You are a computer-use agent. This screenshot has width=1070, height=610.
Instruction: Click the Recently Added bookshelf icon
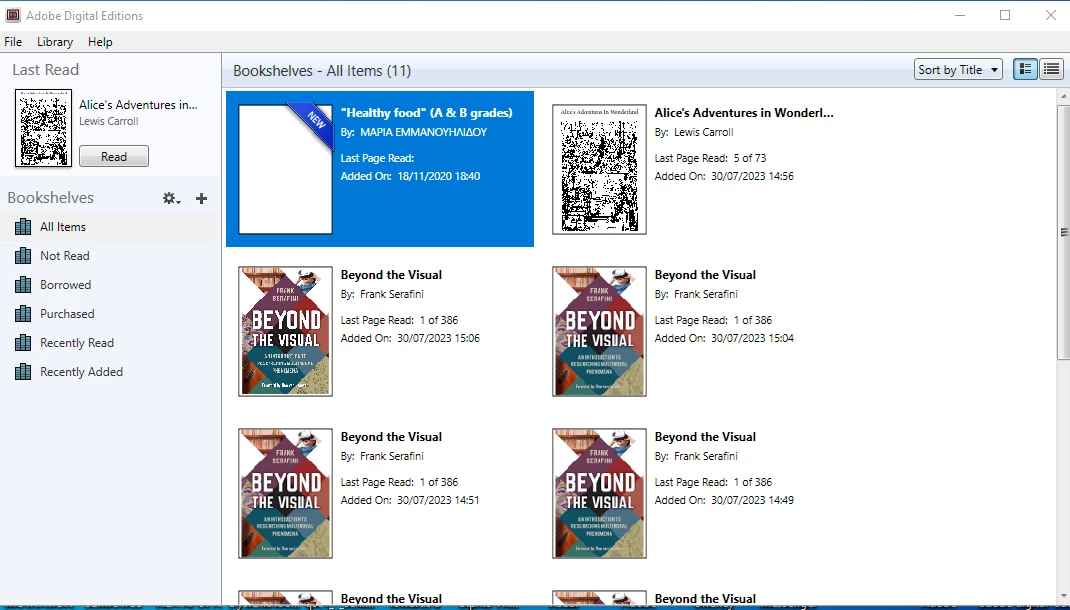point(23,372)
